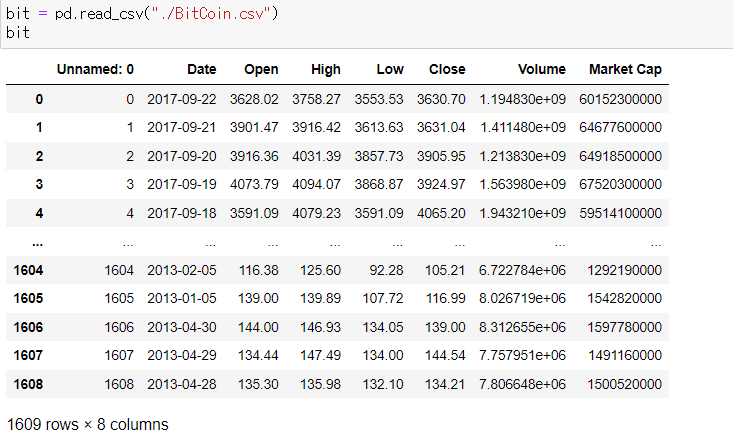Click the Close value 4065.20
Viewport: 733px width, 433px height.
point(441,213)
